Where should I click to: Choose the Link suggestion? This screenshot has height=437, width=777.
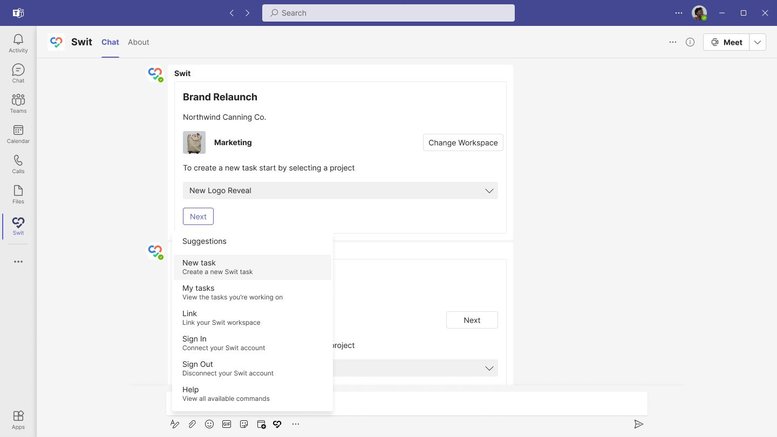coord(253,318)
